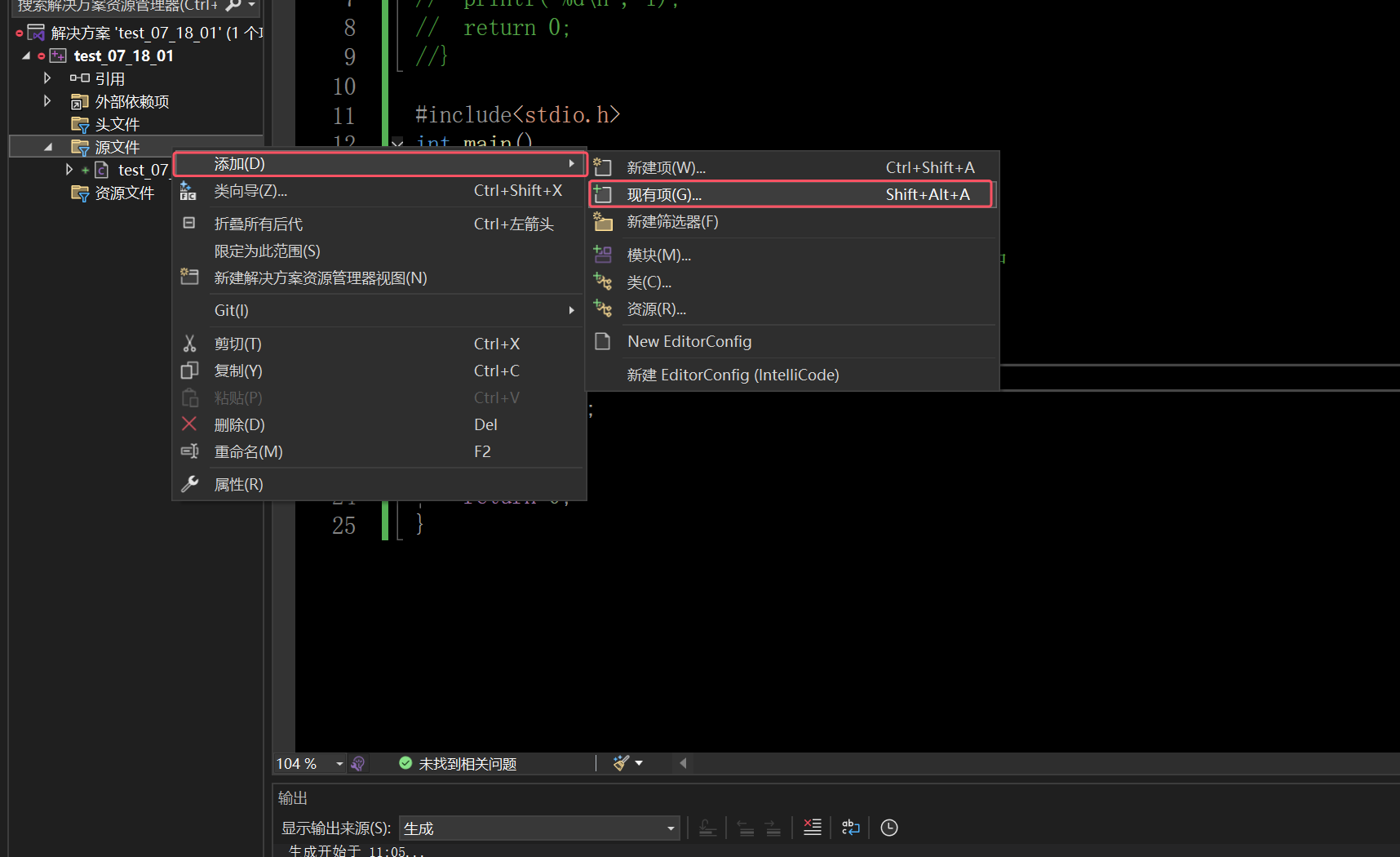Select 类(C)... menu entry

[x=793, y=282]
